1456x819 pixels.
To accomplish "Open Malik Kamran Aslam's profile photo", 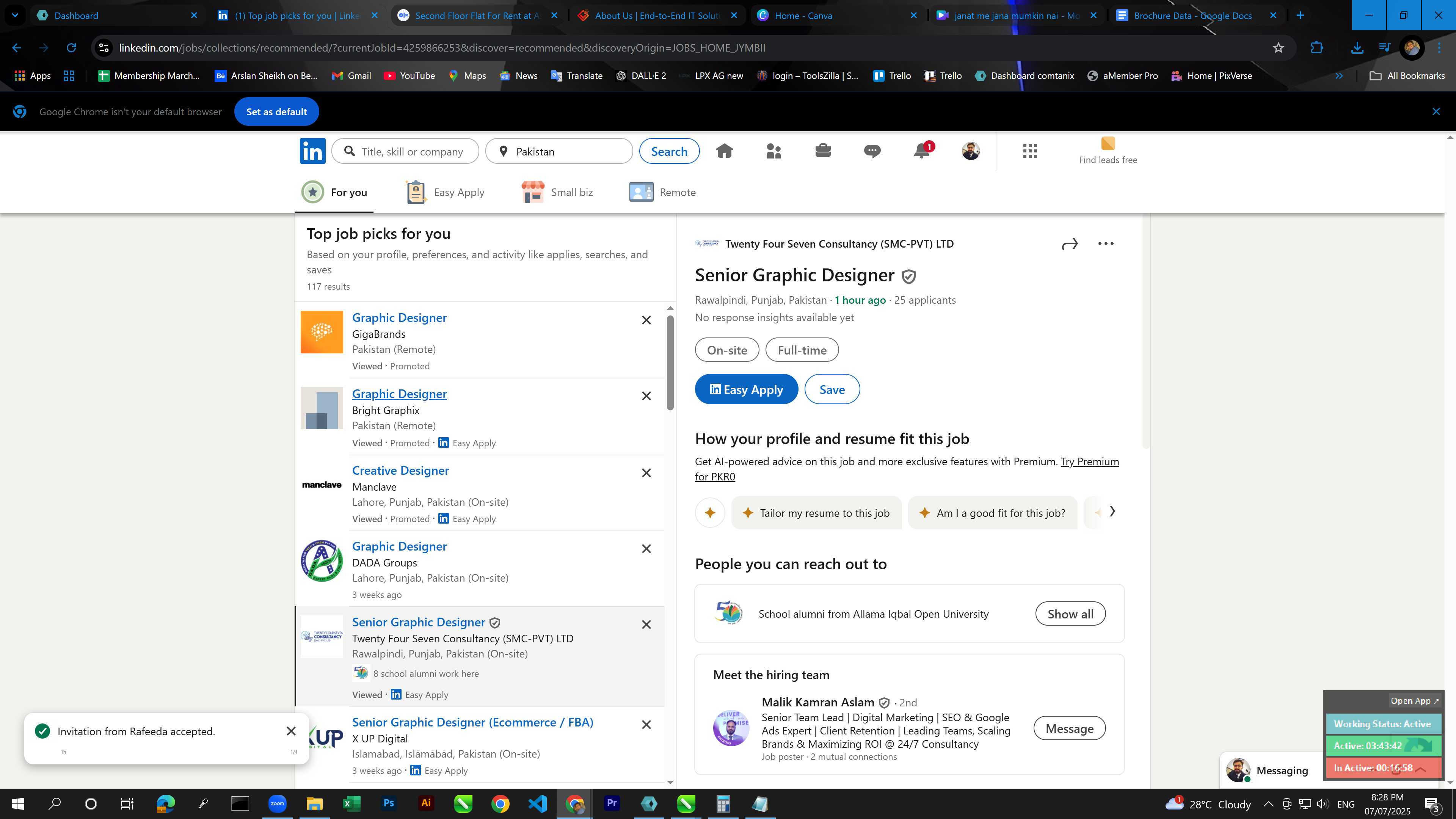I will point(731,728).
